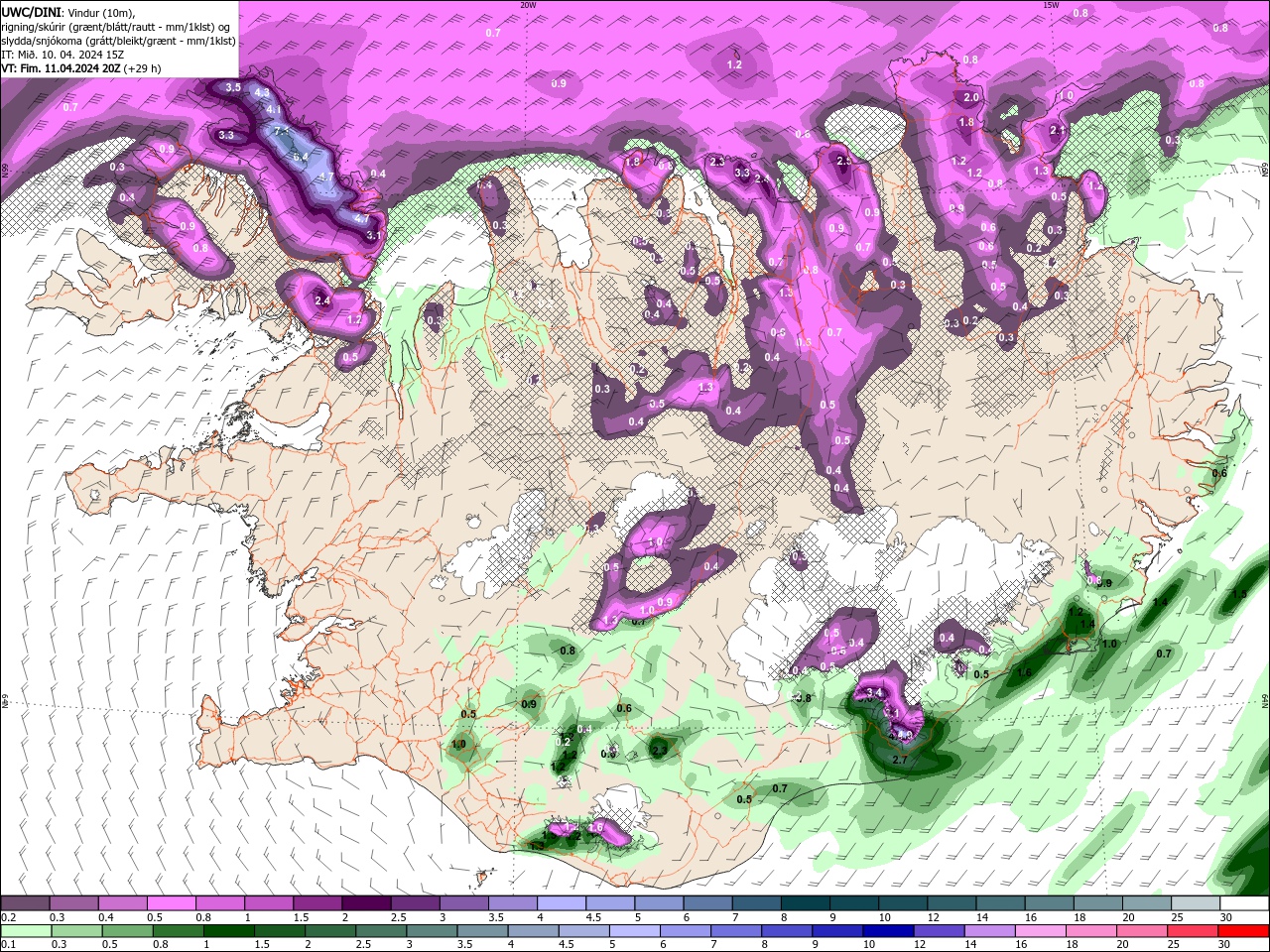The width and height of the screenshot is (1270, 952).
Task: Click the pale green 0.1 swatch in the rain legend
Action: 26,931
